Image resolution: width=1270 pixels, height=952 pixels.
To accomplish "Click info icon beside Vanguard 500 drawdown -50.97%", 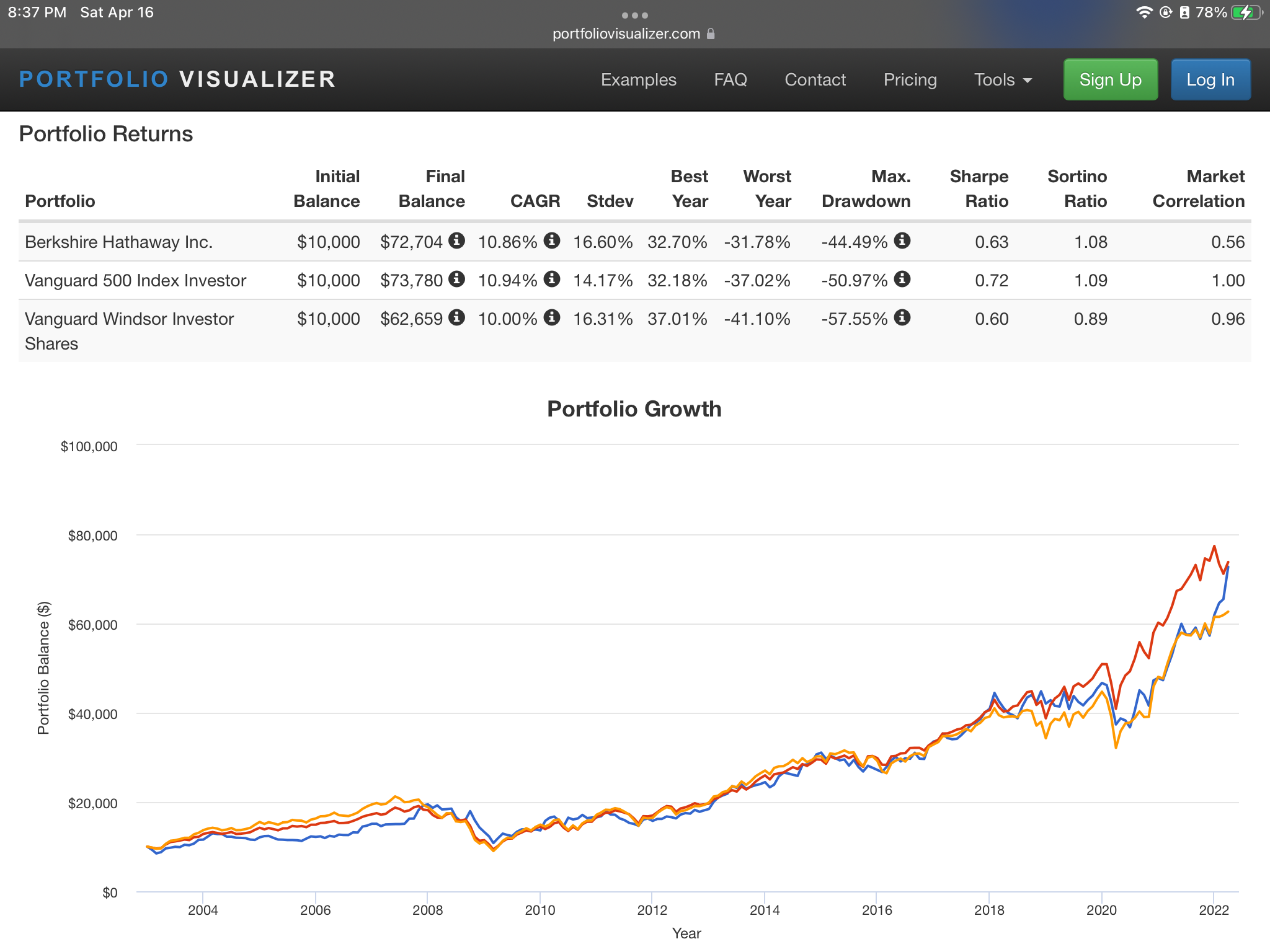I will (902, 279).
